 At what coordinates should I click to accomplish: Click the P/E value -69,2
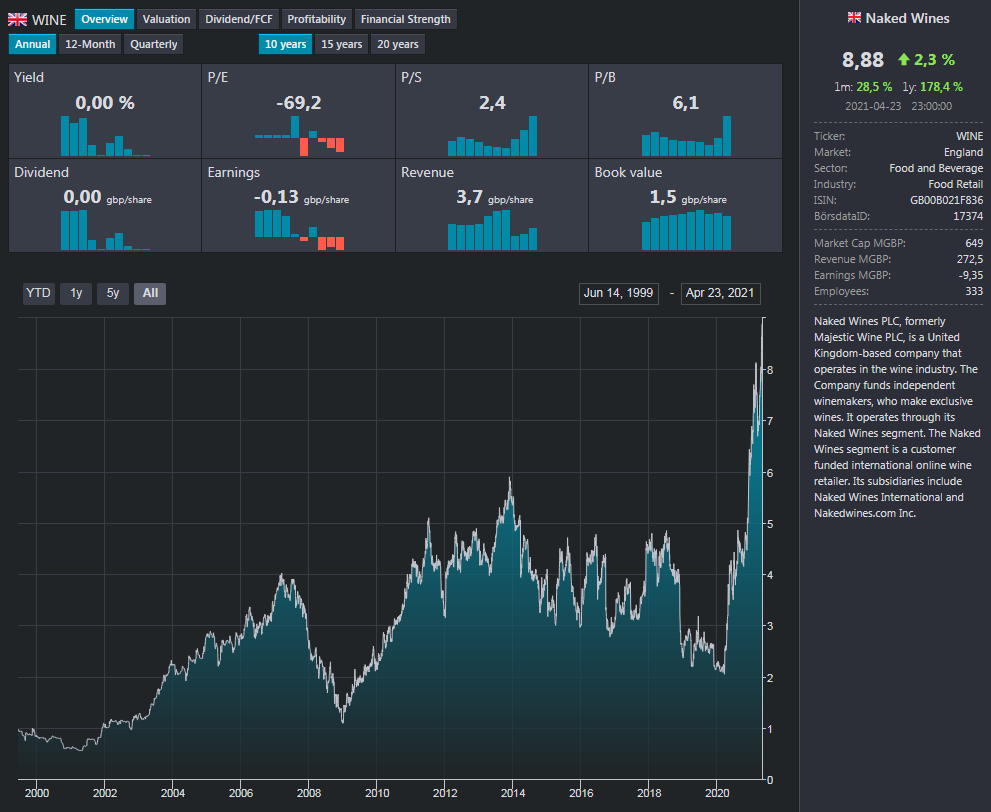(x=298, y=103)
